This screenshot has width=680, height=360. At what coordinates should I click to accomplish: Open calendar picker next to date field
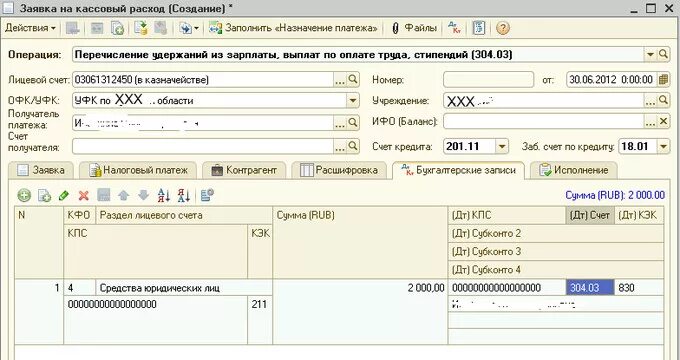click(663, 80)
